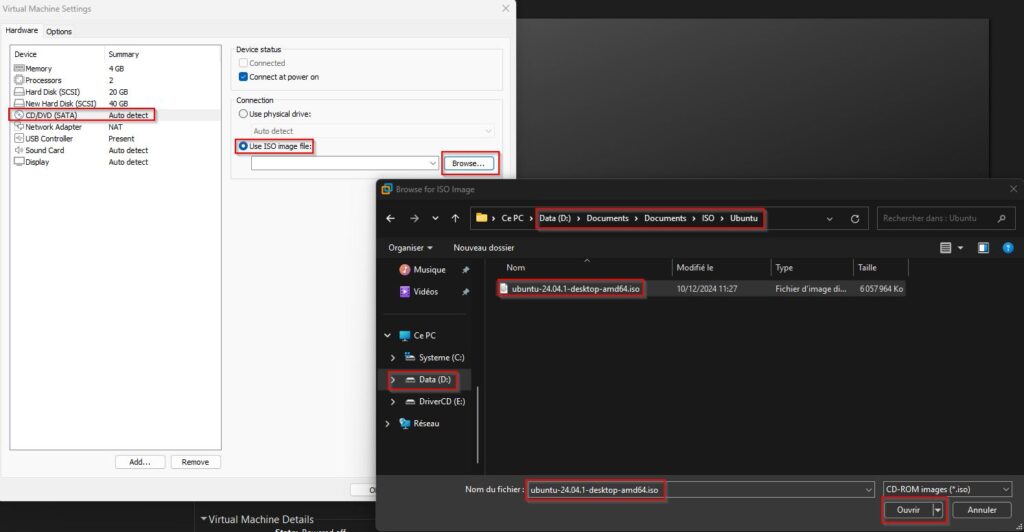Go up one folder level
Viewport: 1024px width, 532px height.
[x=455, y=219]
